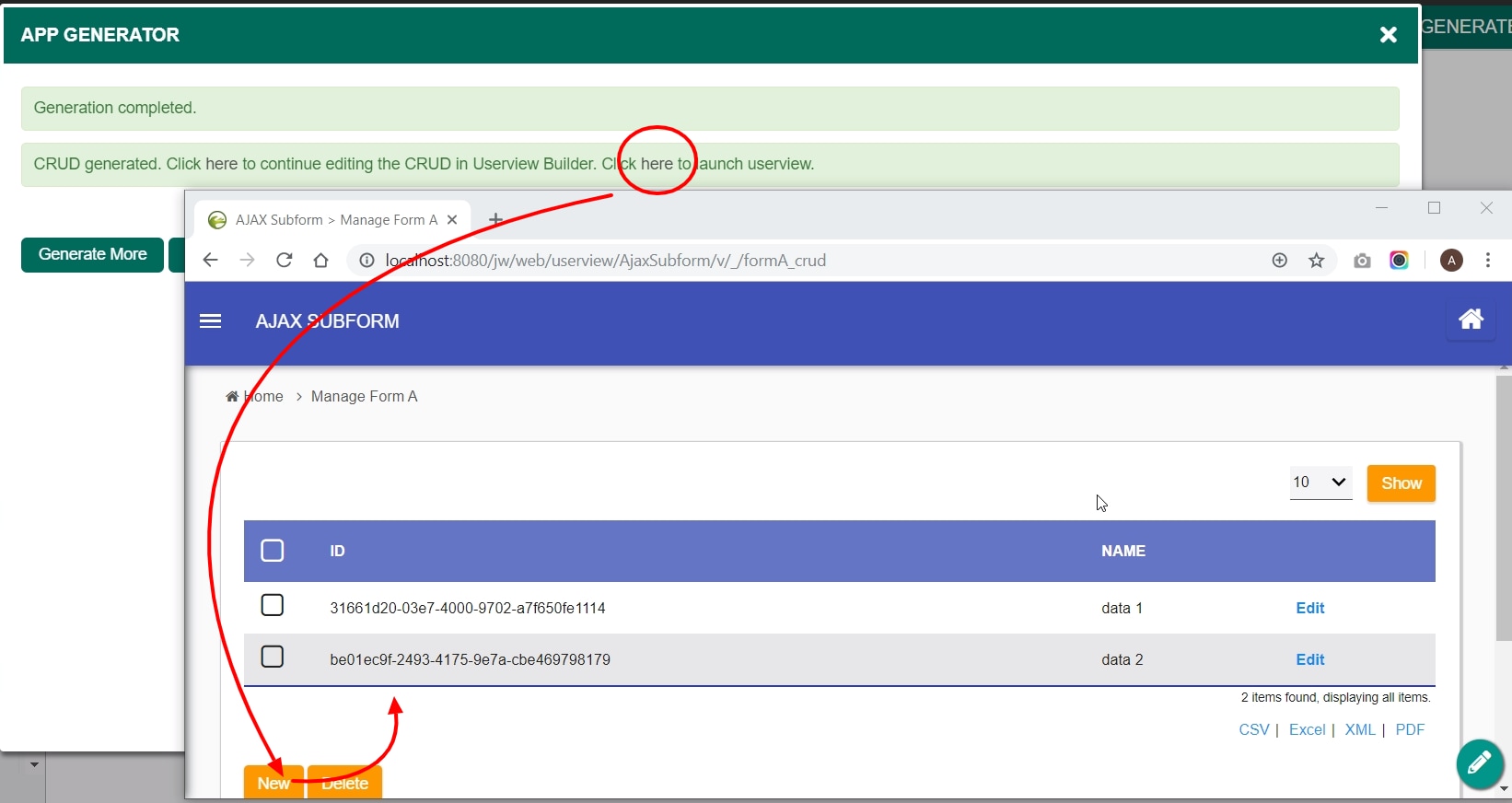The height and width of the screenshot is (803, 1512).
Task: Bookmark this page using the star icon
Action: click(x=1317, y=261)
